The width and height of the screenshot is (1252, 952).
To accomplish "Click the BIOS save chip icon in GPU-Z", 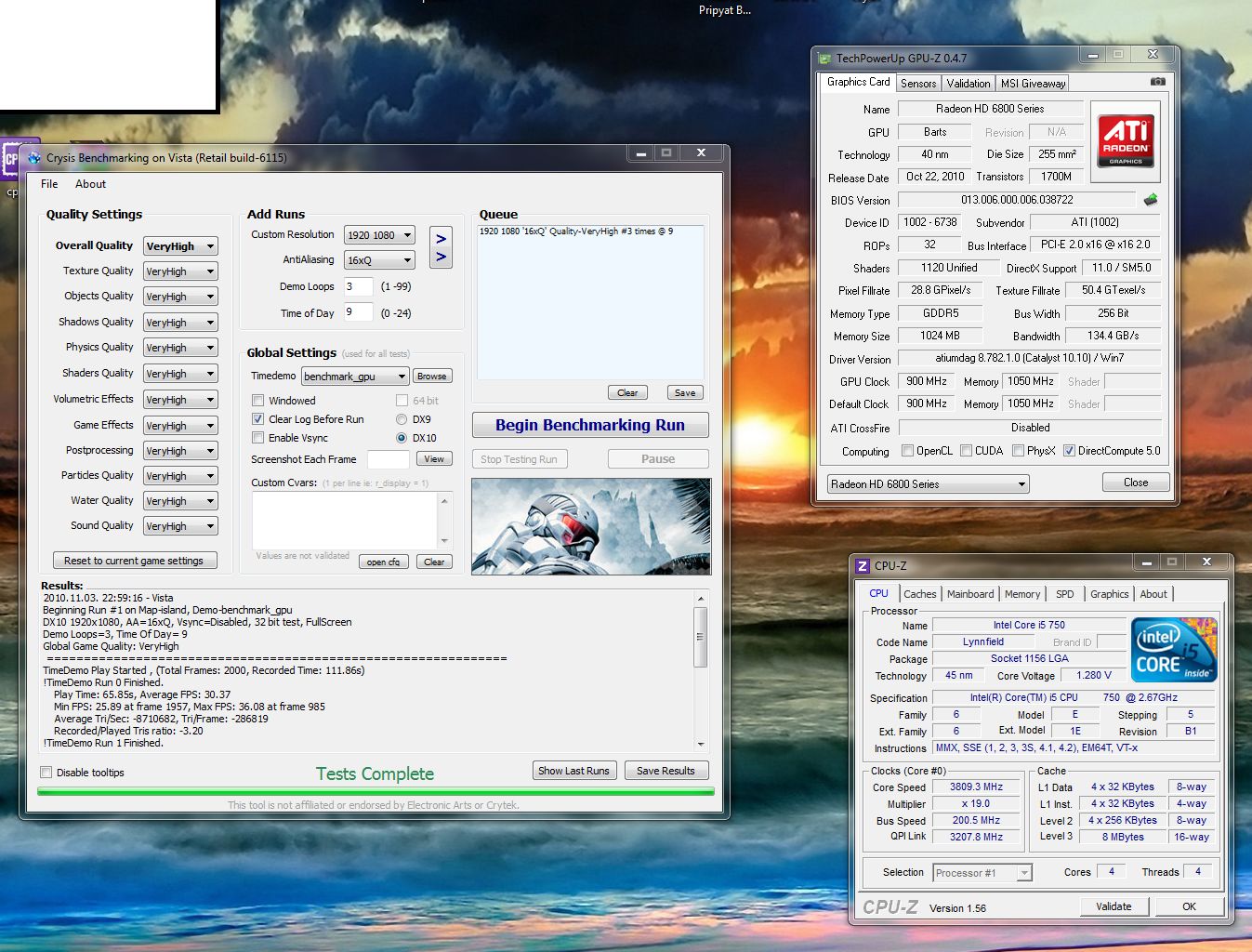I will click(x=1151, y=199).
